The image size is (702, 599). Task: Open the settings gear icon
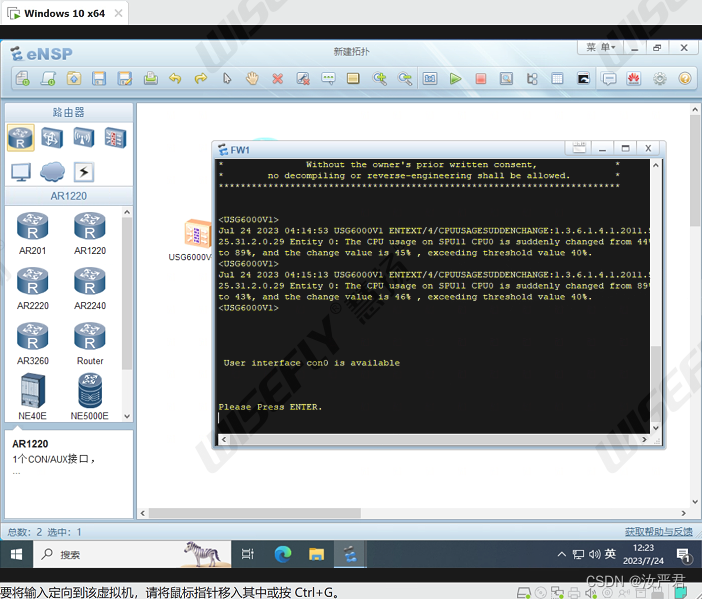coord(659,79)
